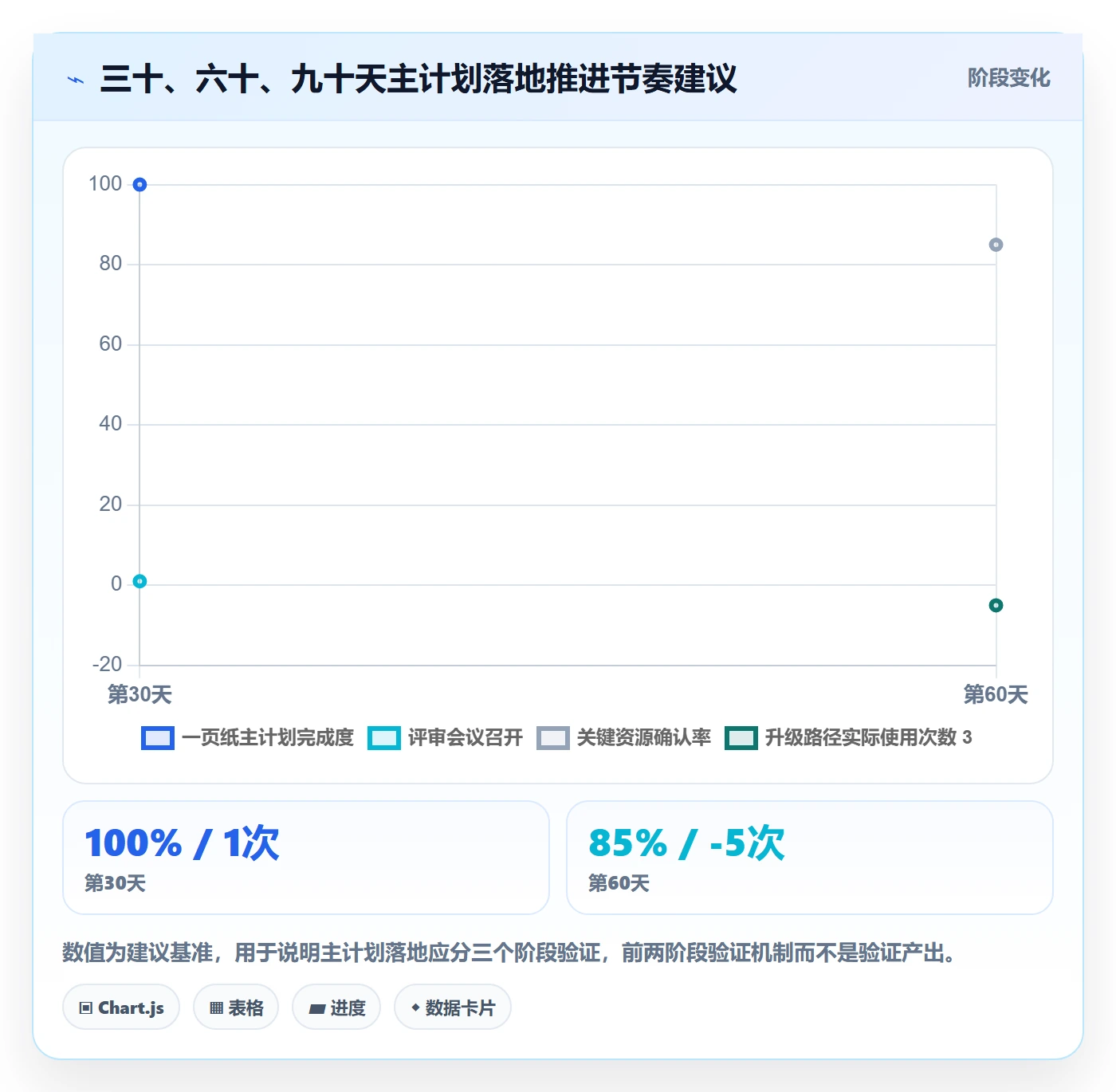This screenshot has height=1092, width=1116.
Task: Toggle the 一页纸主计划完成度 legend item
Action: (x=247, y=738)
